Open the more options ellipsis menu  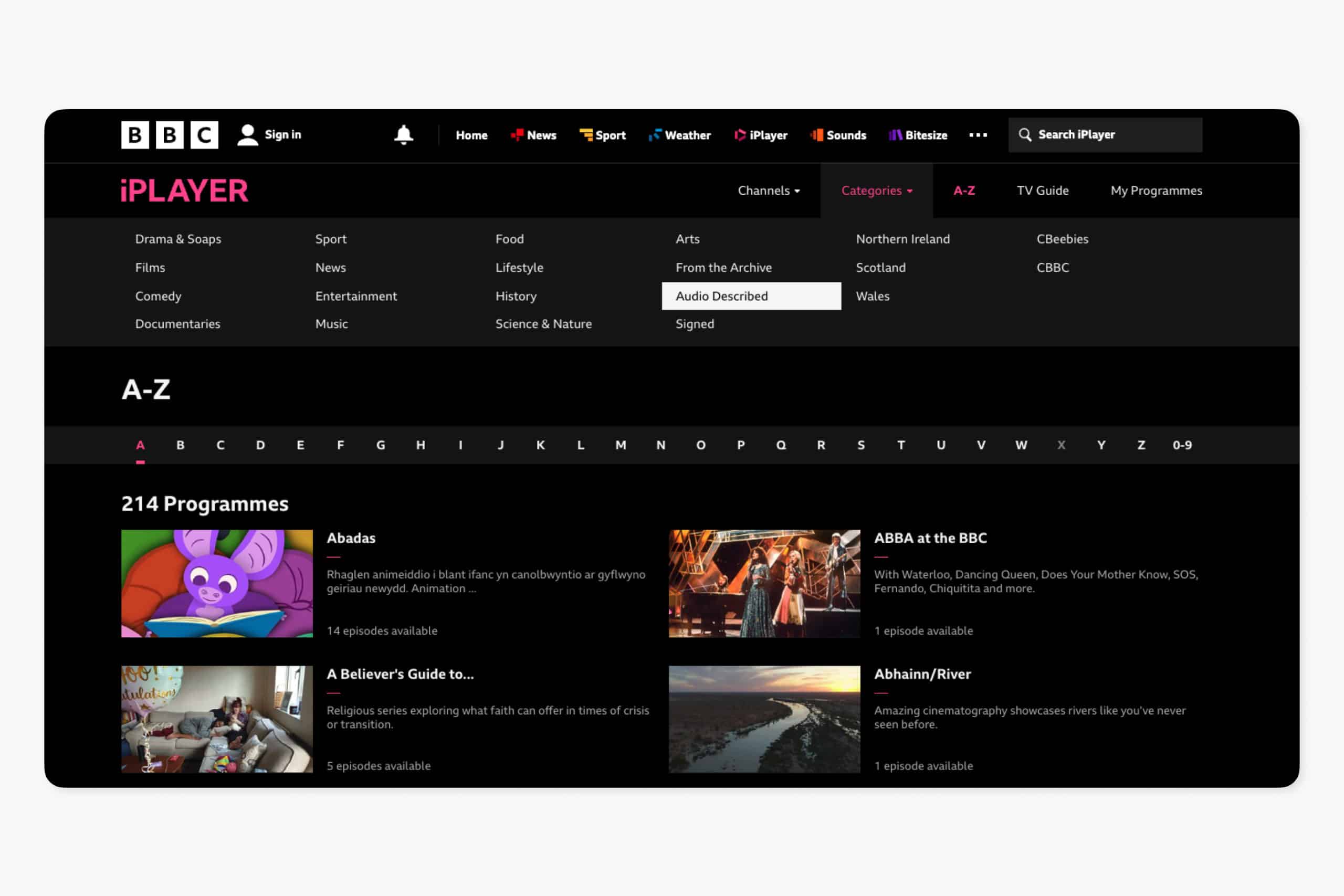pos(978,135)
